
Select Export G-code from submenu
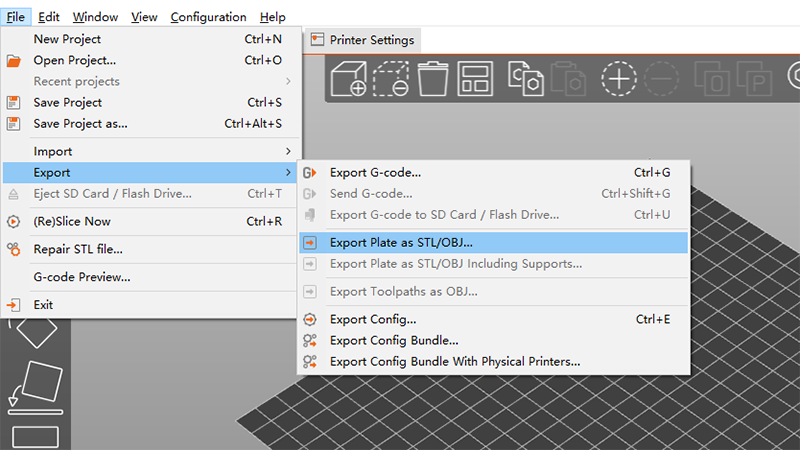(x=375, y=172)
